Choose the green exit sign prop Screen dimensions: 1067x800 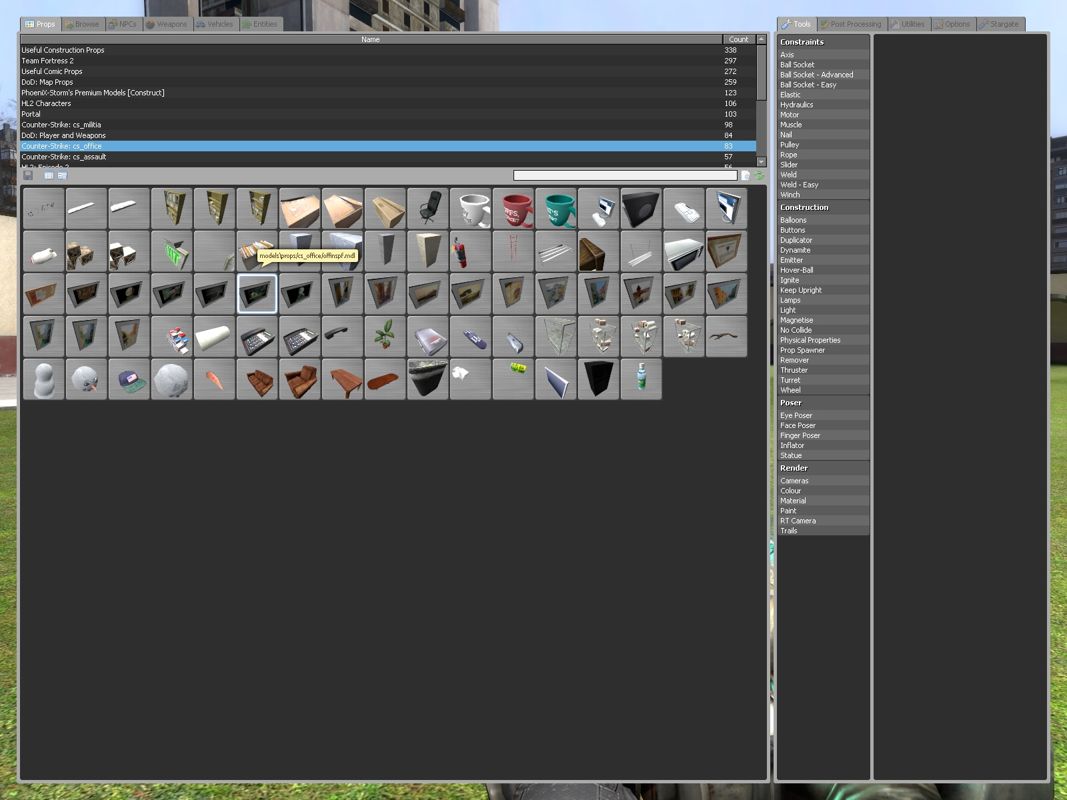coord(171,251)
